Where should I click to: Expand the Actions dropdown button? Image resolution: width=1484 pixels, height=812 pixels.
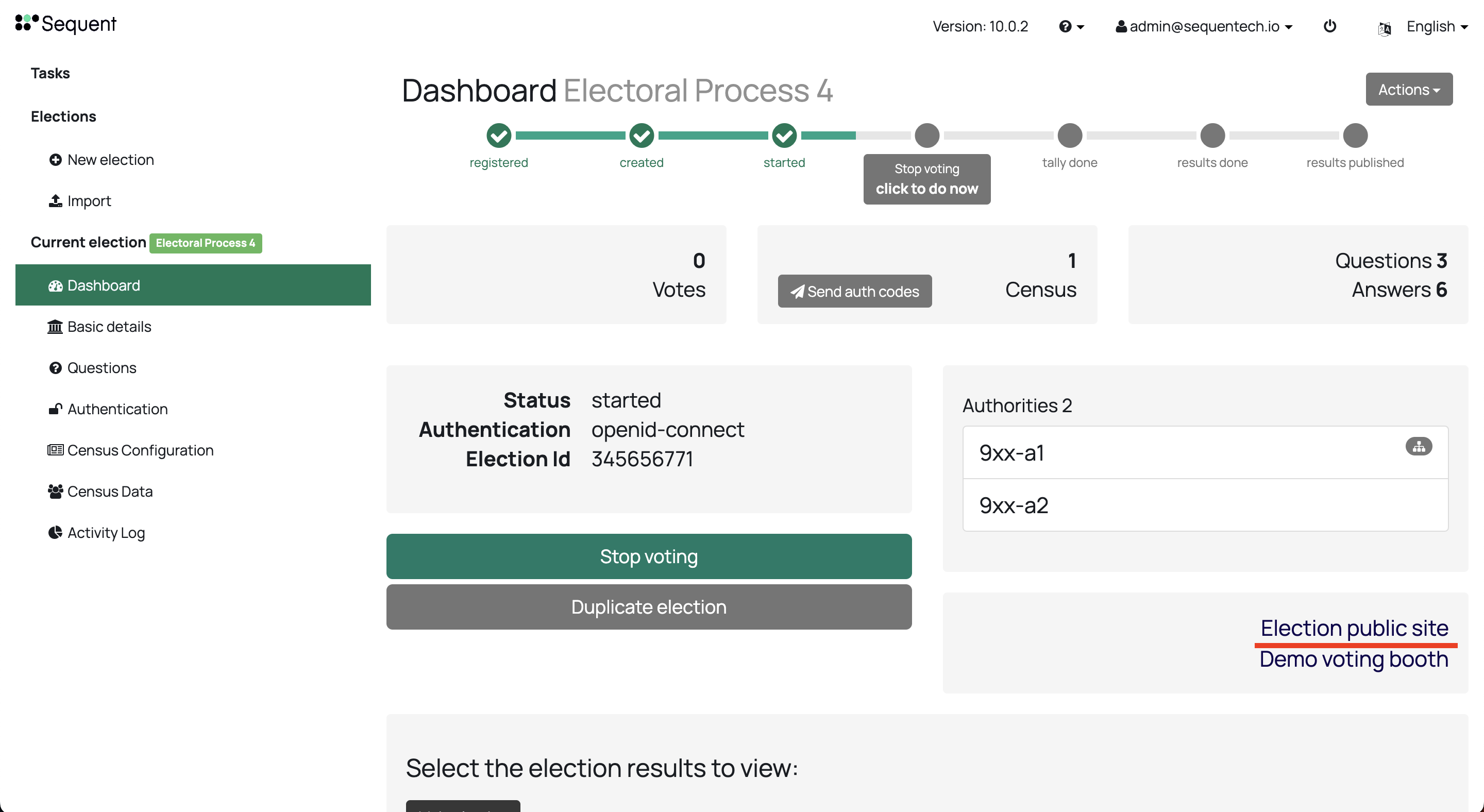pos(1409,89)
